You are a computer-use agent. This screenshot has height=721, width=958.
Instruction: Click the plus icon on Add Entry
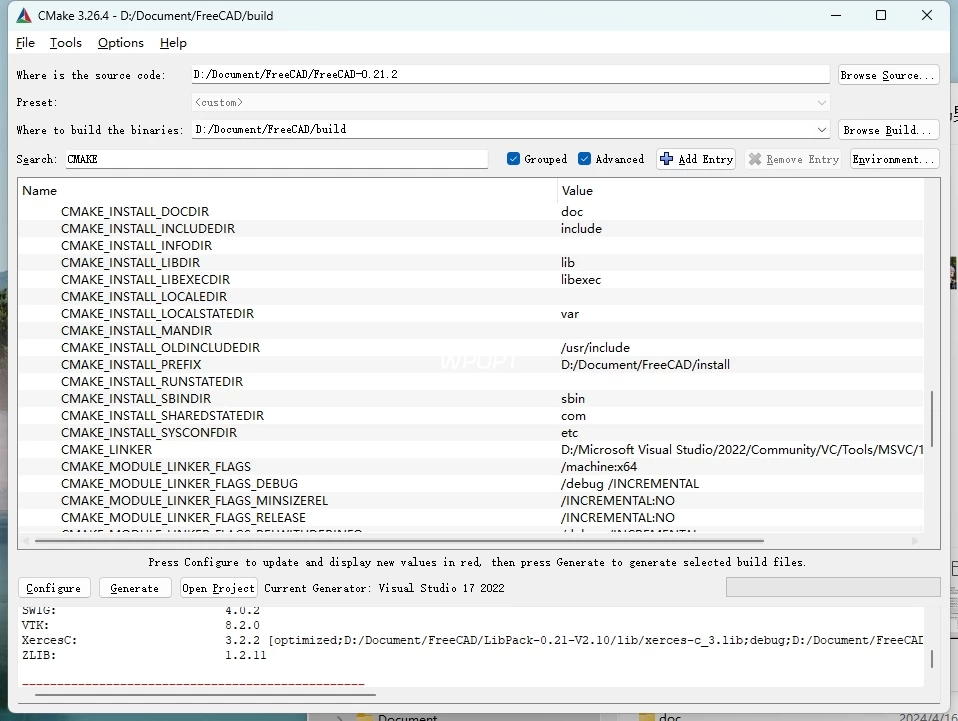(667, 159)
